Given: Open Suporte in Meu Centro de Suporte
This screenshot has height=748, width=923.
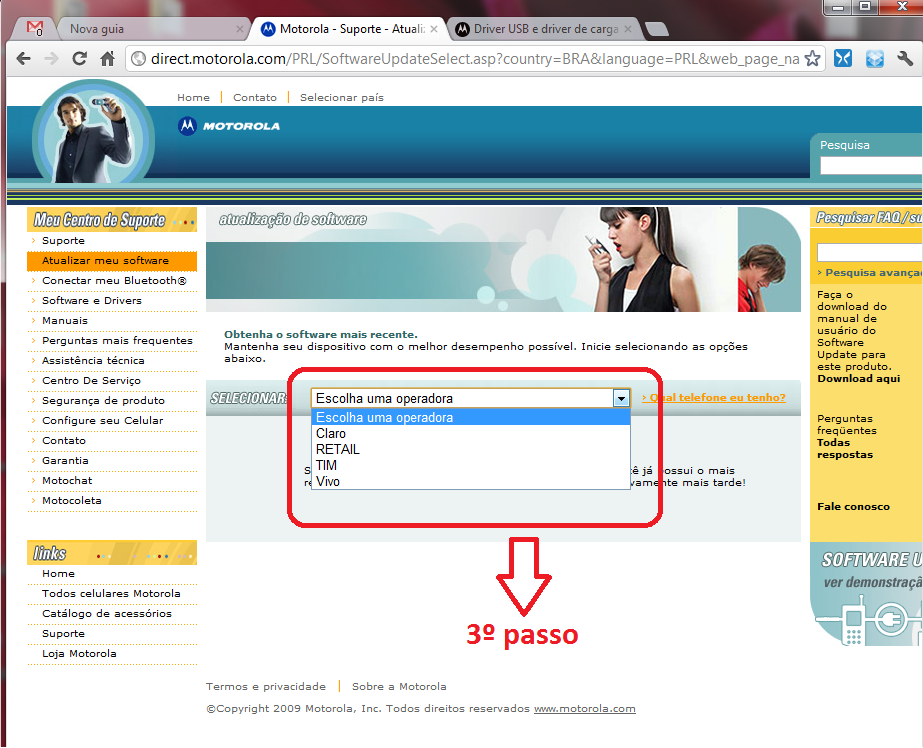Looking at the screenshot, I should tap(63, 241).
